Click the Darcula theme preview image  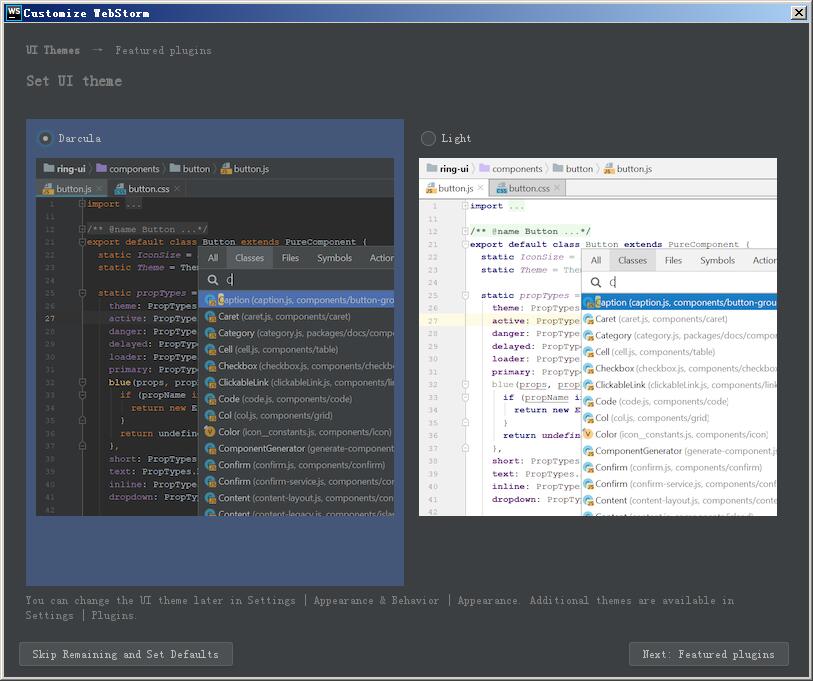click(215, 337)
